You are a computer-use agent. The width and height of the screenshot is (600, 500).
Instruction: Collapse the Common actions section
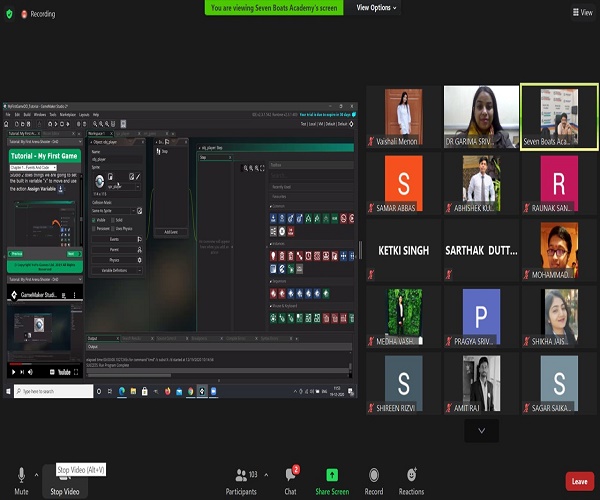pyautogui.click(x=271, y=206)
